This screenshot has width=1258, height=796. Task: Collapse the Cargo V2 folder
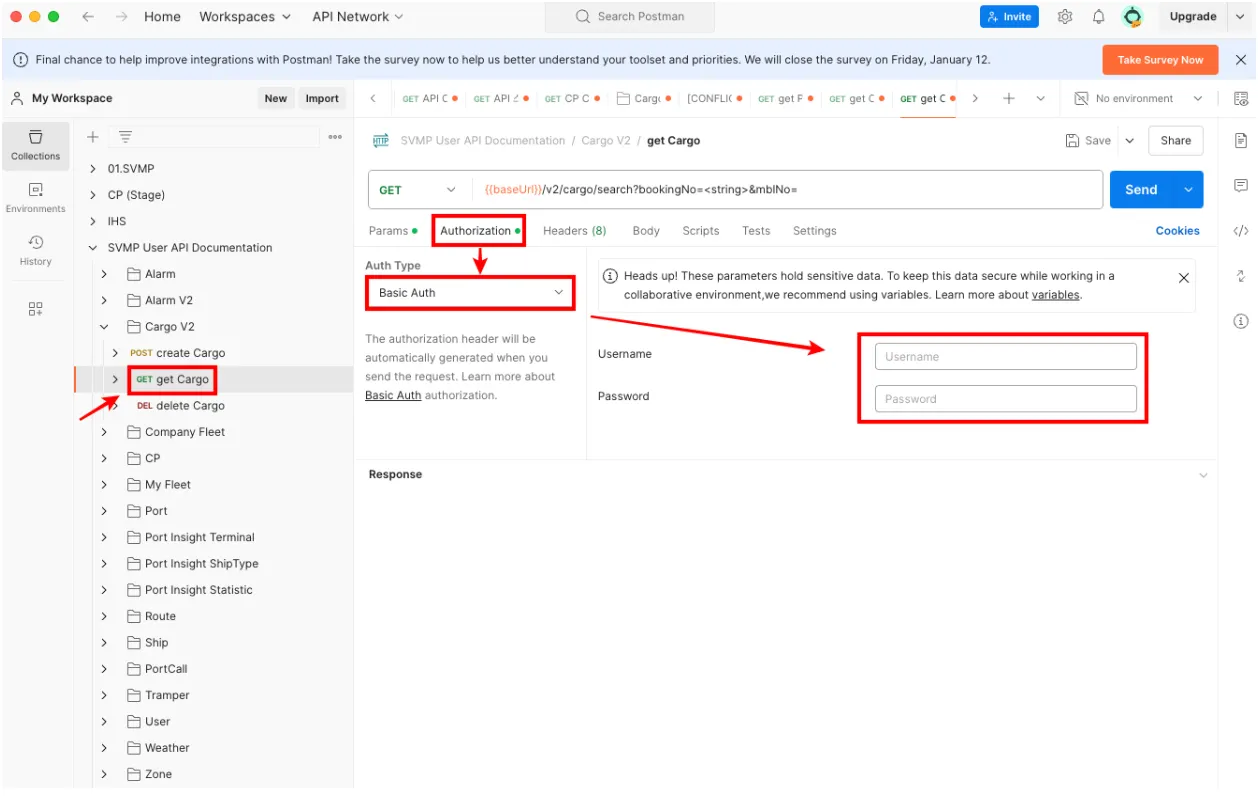(104, 327)
